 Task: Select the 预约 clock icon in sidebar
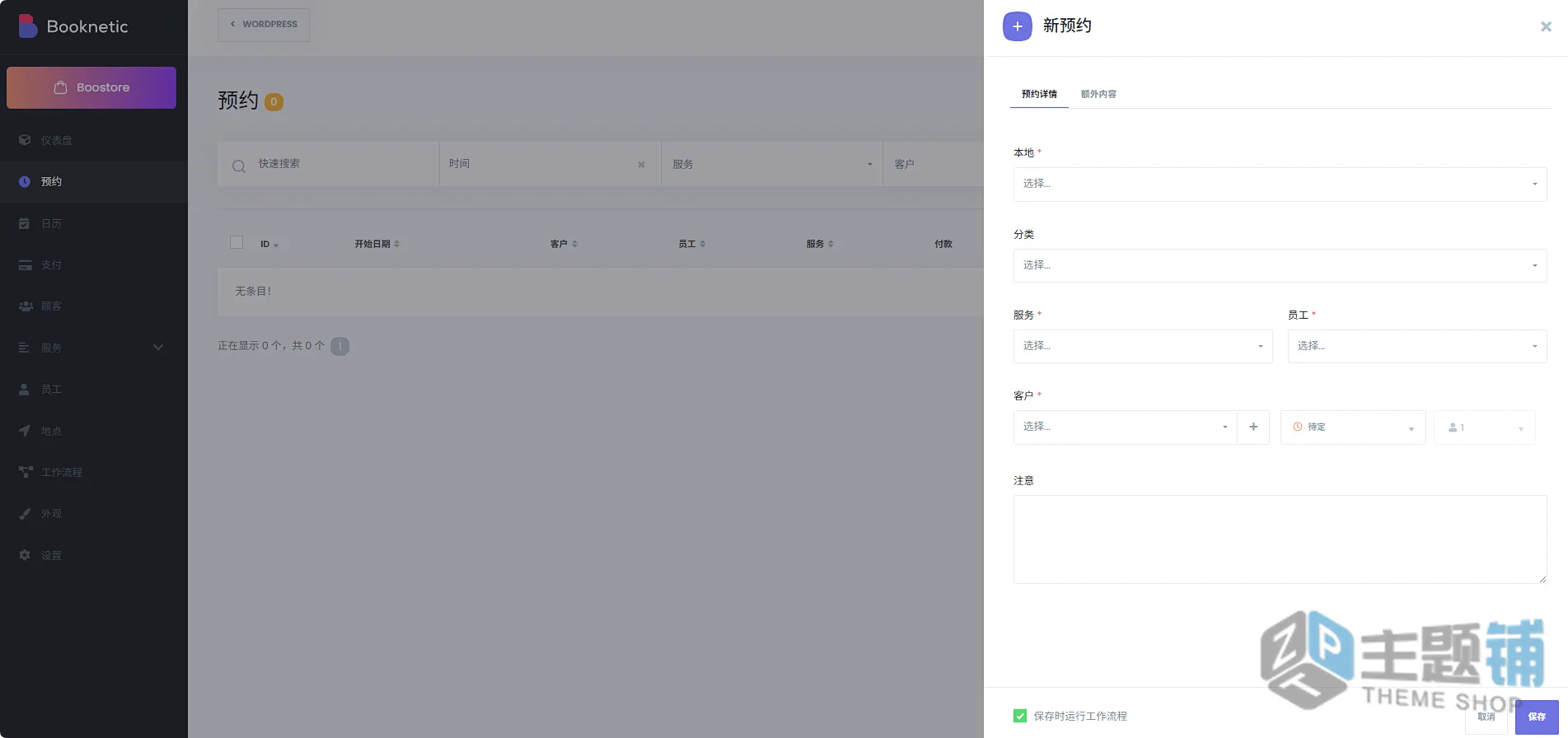click(x=25, y=182)
